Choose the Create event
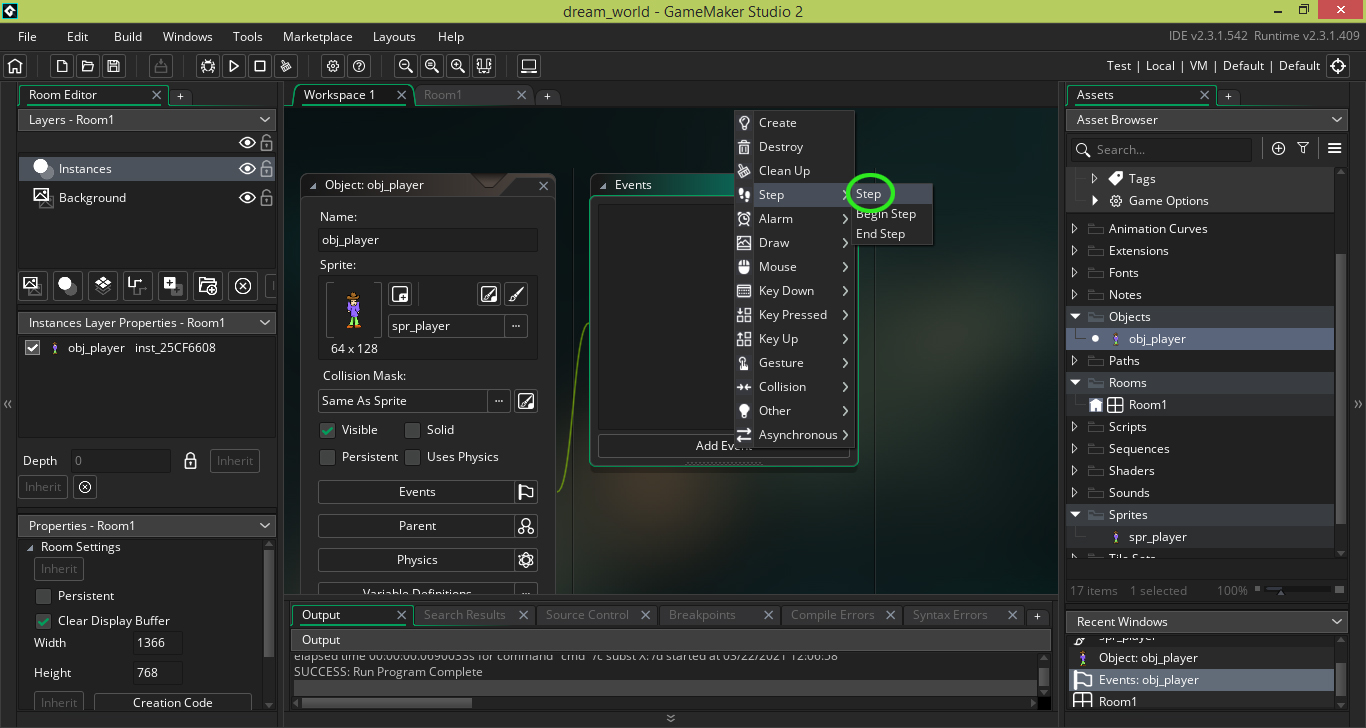The image size is (1366, 728). pyautogui.click(x=794, y=123)
